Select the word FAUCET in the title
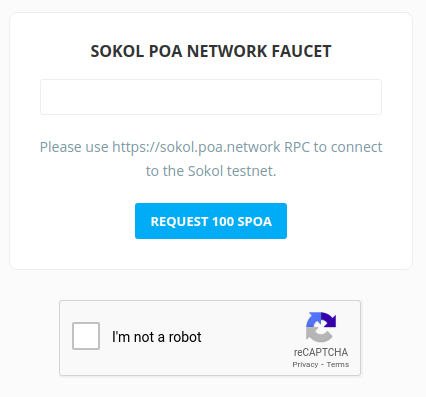 [301, 51]
